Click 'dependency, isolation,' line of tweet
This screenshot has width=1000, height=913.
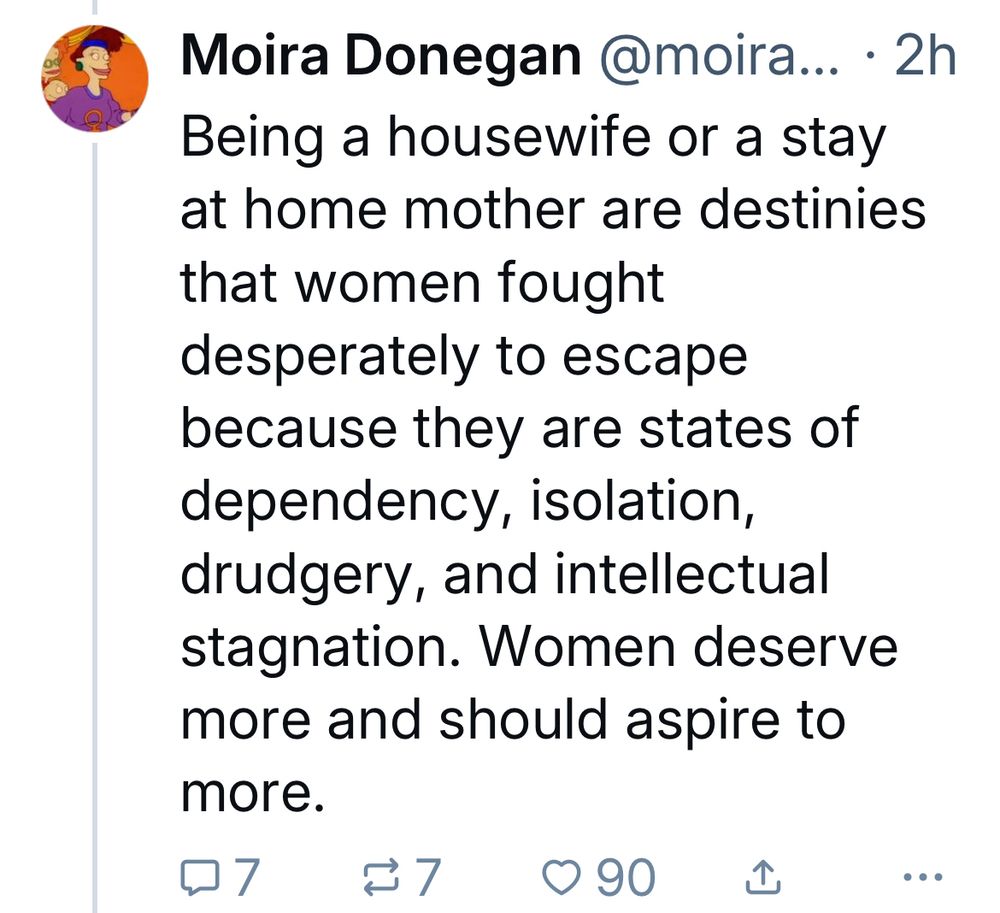[x=467, y=502]
